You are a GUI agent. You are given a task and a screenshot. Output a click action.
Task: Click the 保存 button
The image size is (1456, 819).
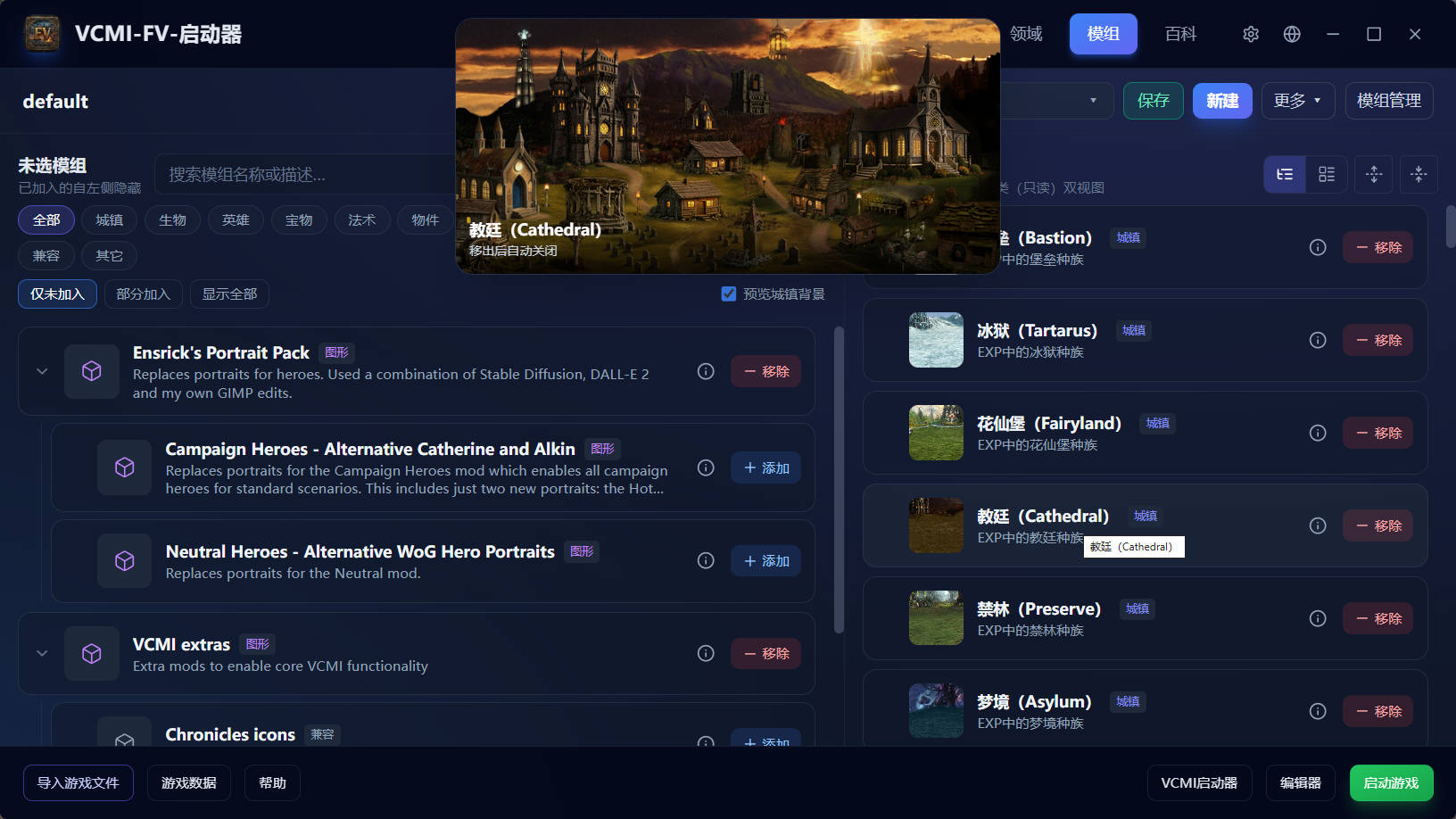tap(1154, 101)
